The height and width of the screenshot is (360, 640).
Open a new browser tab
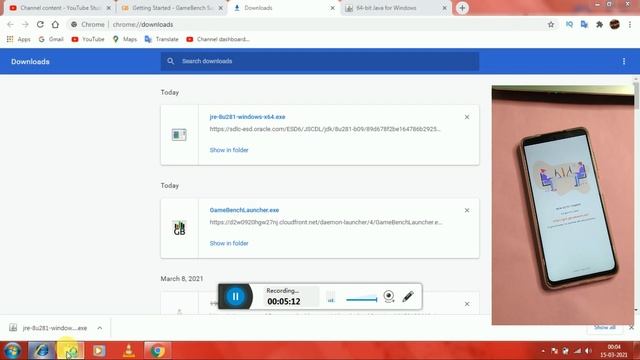462,8
